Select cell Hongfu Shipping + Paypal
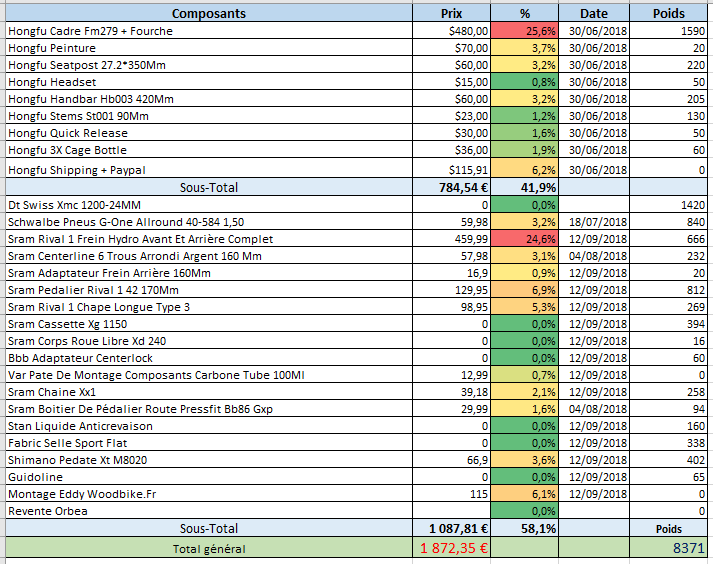 click(209, 168)
